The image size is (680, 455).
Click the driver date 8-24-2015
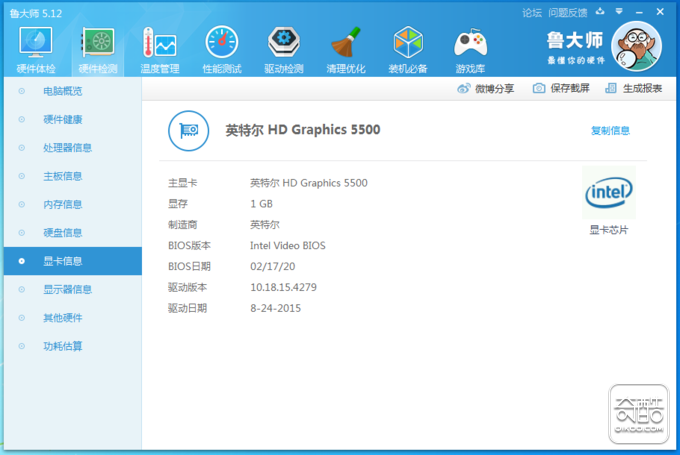[x=275, y=308]
